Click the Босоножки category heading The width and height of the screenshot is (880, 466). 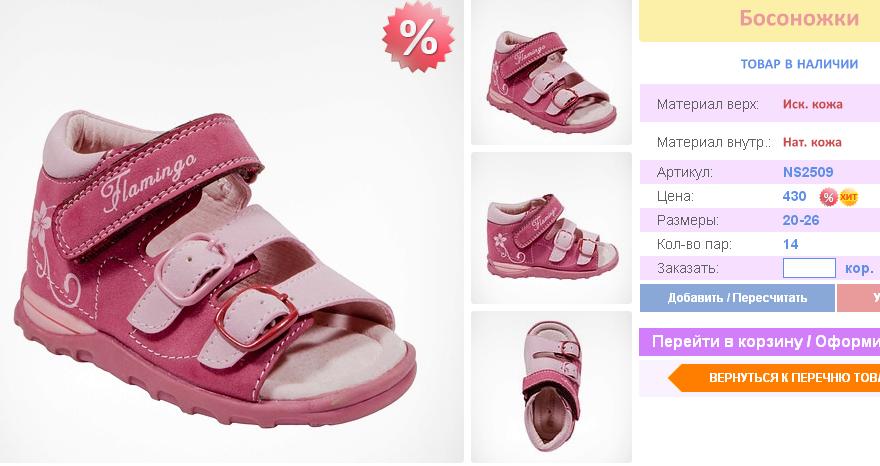click(x=799, y=19)
